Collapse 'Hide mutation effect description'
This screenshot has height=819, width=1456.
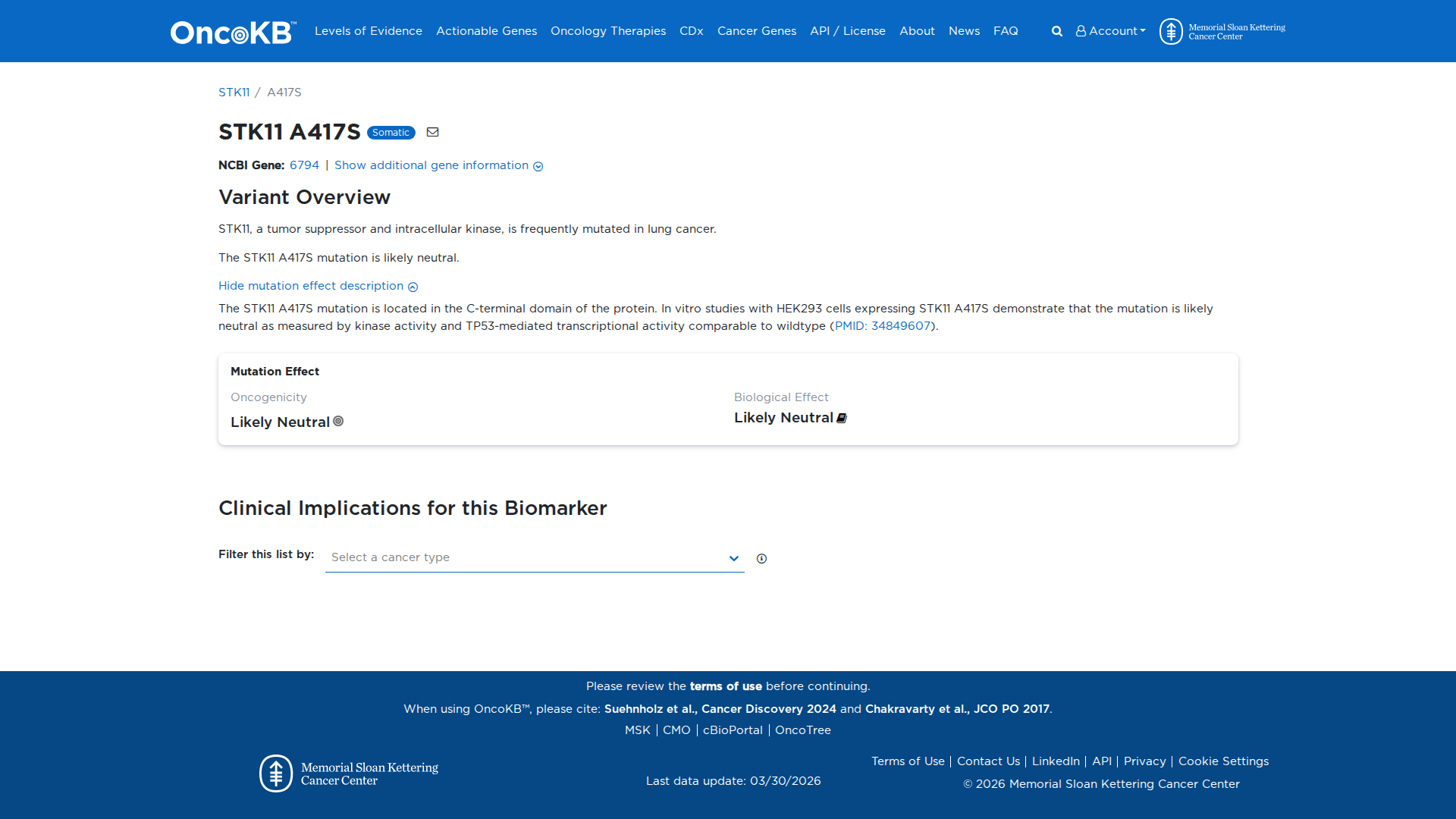point(311,286)
